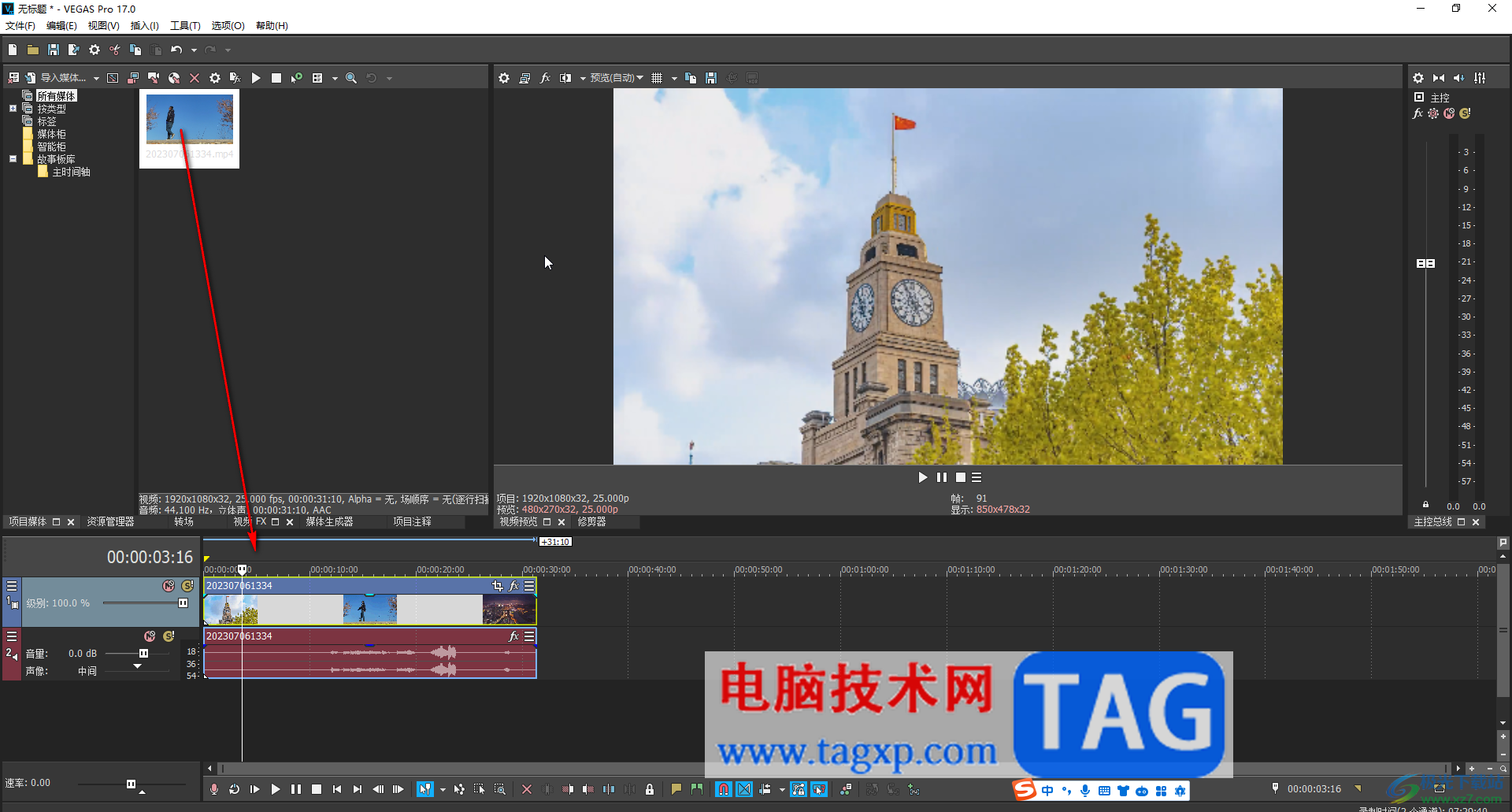Select the envelope edit tool
1512x812 pixels.
click(459, 789)
